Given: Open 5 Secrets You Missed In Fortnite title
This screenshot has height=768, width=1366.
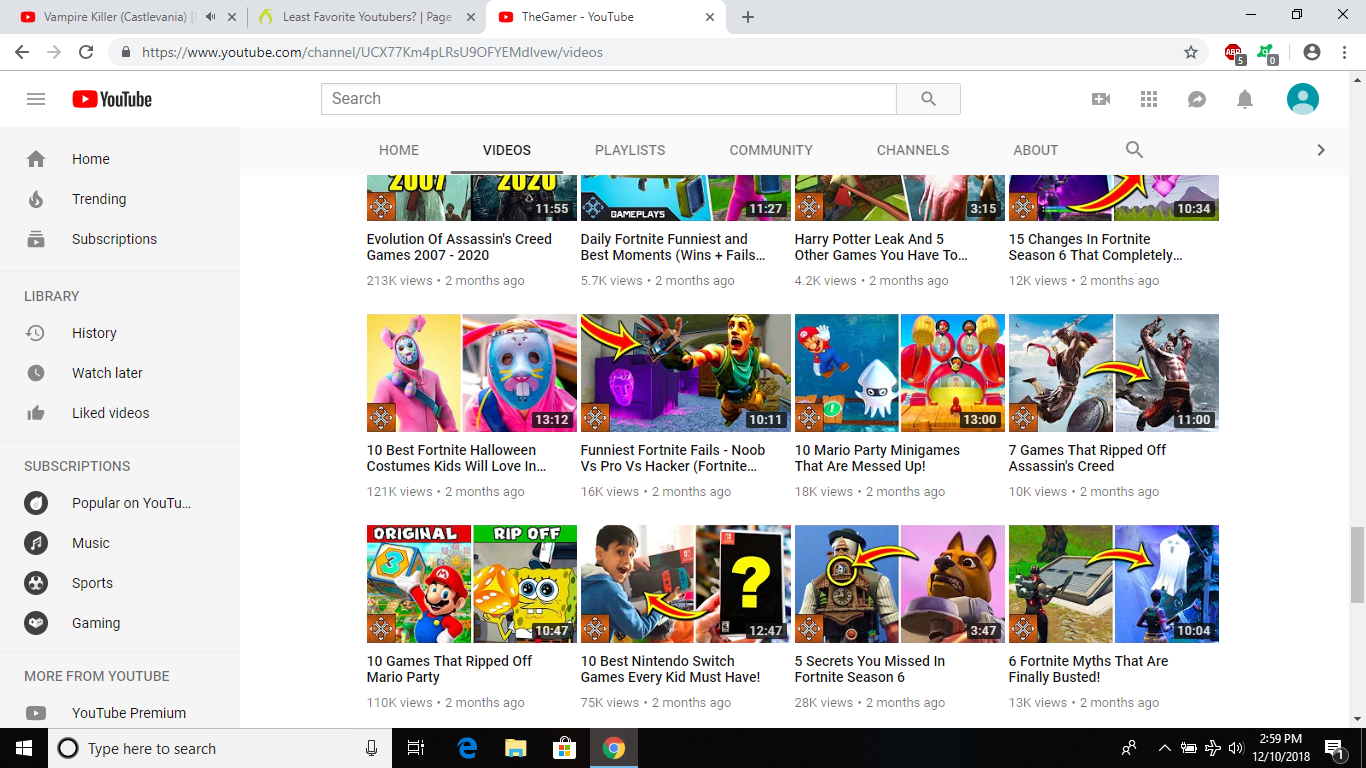Looking at the screenshot, I should 870,669.
